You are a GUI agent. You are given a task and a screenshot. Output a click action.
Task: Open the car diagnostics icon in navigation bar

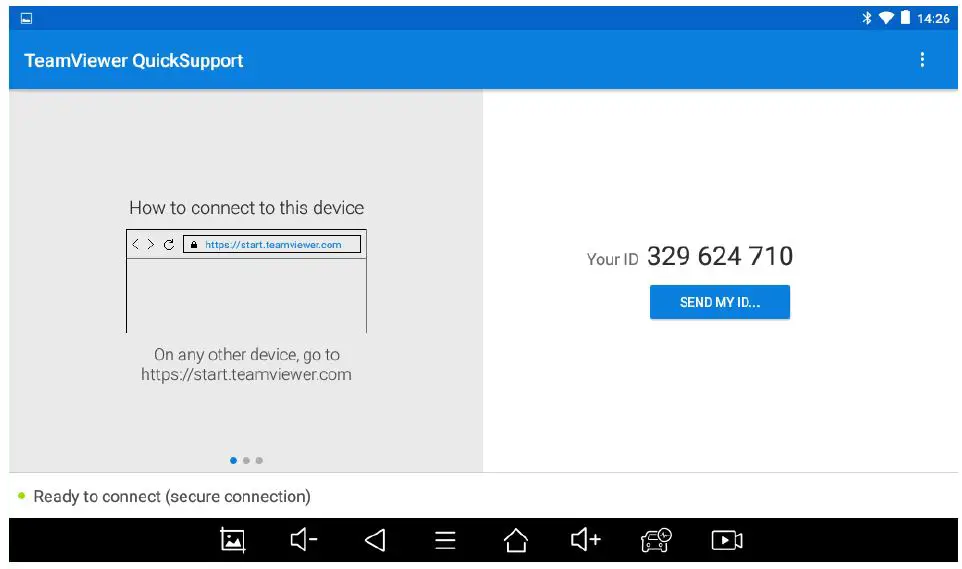pyautogui.click(x=656, y=540)
